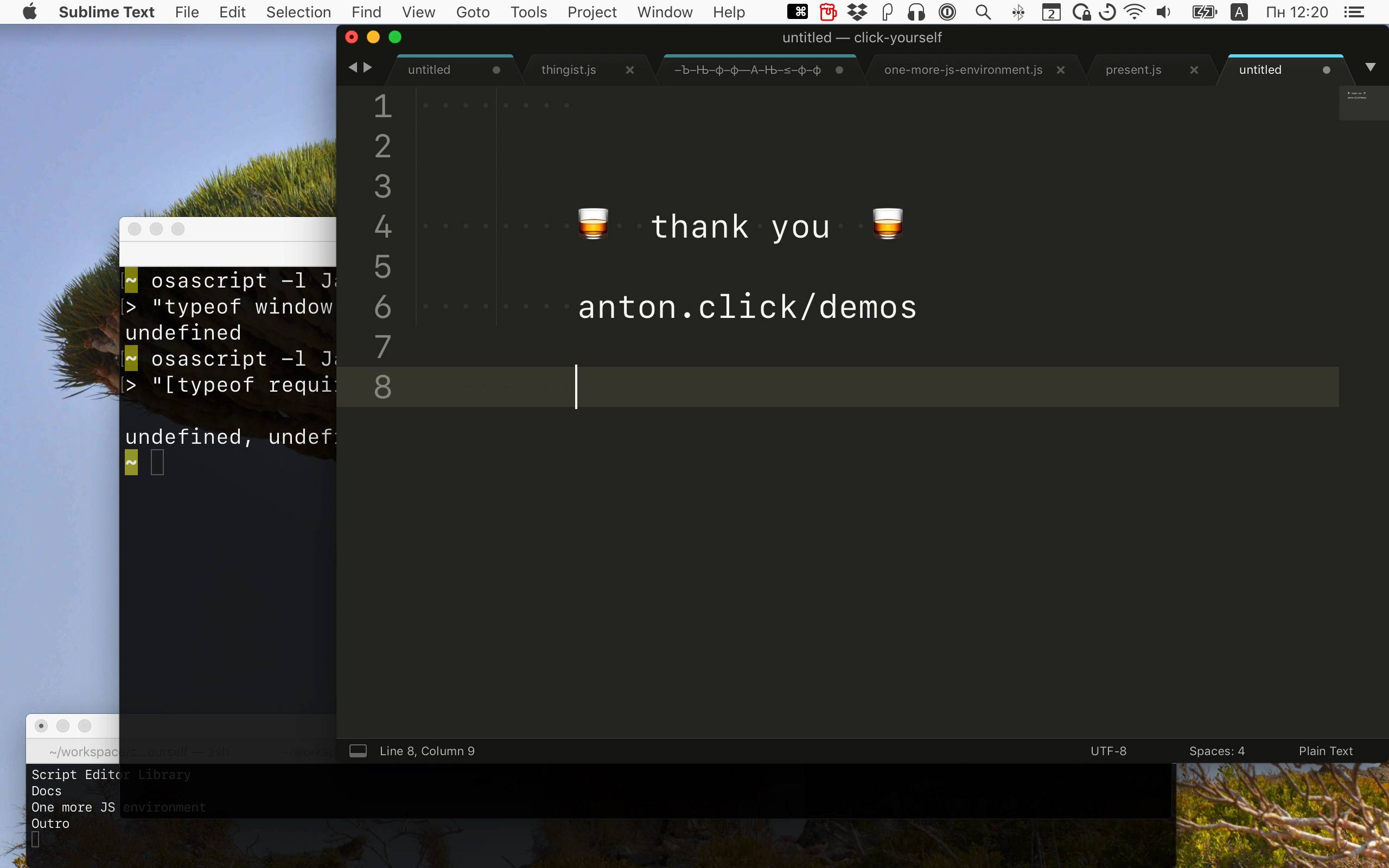Image resolution: width=1389 pixels, height=868 pixels.
Task: Expand the Spaces indicator in status bar
Action: coord(1215,751)
